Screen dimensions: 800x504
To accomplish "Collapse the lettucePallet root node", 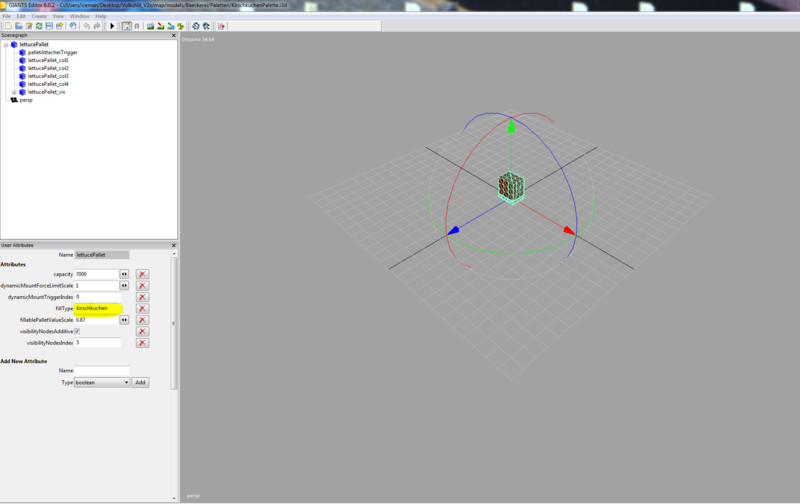I will point(5,45).
